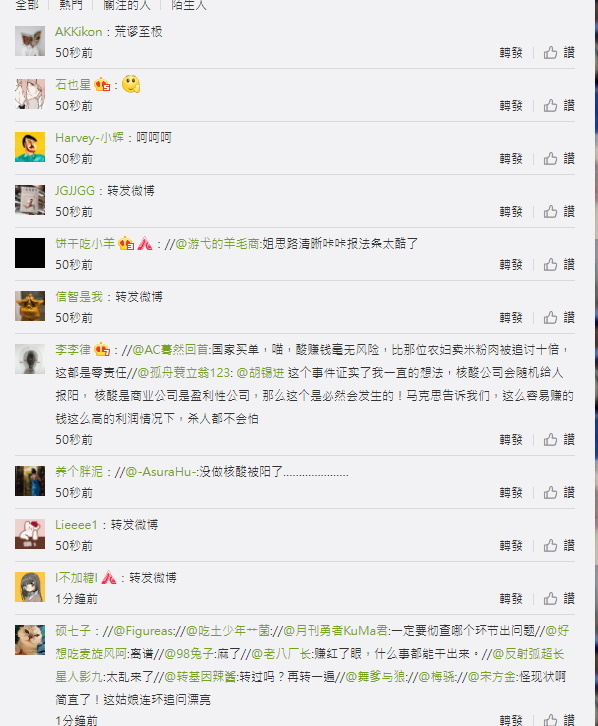Like AKKikon's comment with thumbs-up icon

click(x=550, y=52)
